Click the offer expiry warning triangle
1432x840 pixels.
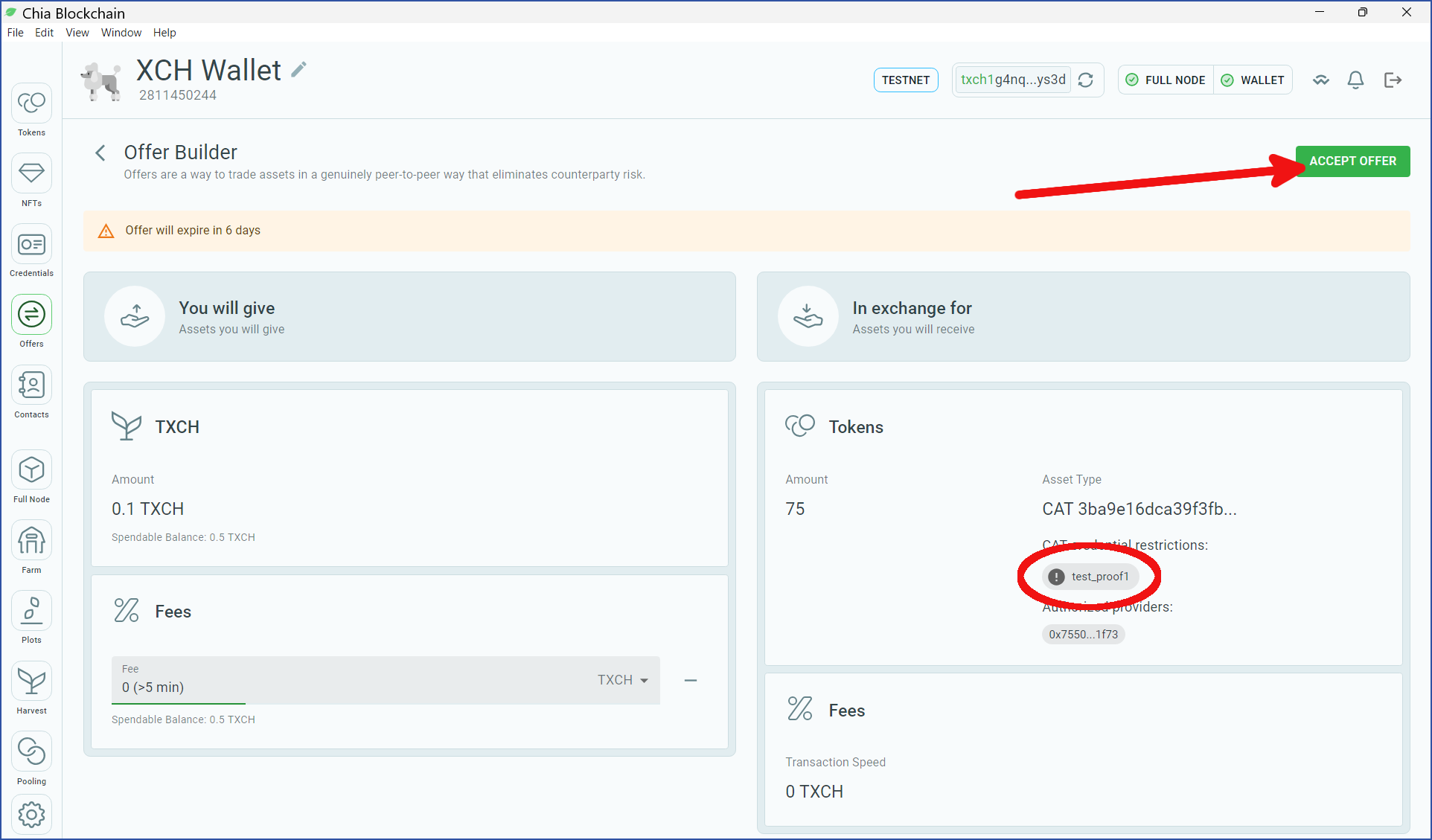click(106, 231)
